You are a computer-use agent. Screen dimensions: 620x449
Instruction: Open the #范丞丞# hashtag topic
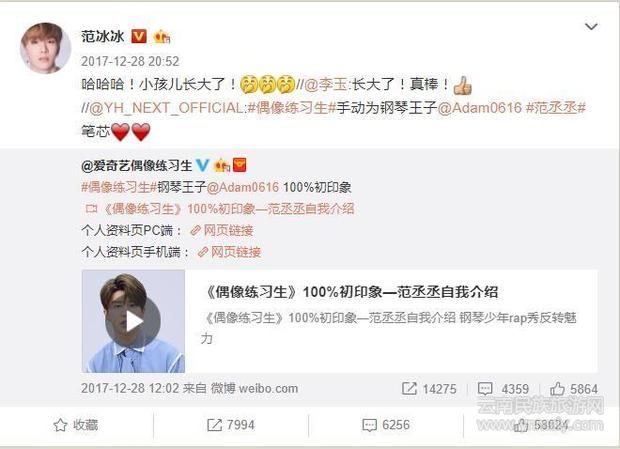pos(556,108)
